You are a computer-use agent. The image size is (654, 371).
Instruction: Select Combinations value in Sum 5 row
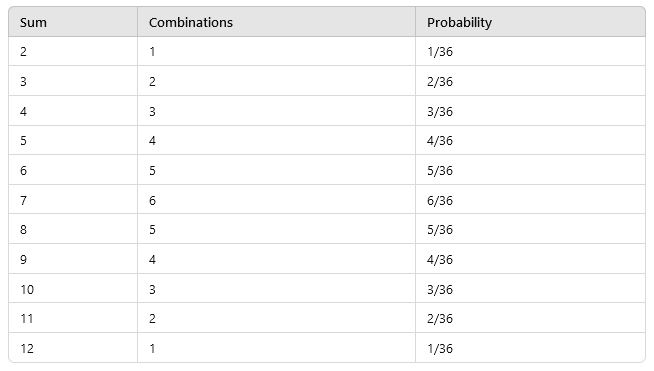(x=277, y=141)
